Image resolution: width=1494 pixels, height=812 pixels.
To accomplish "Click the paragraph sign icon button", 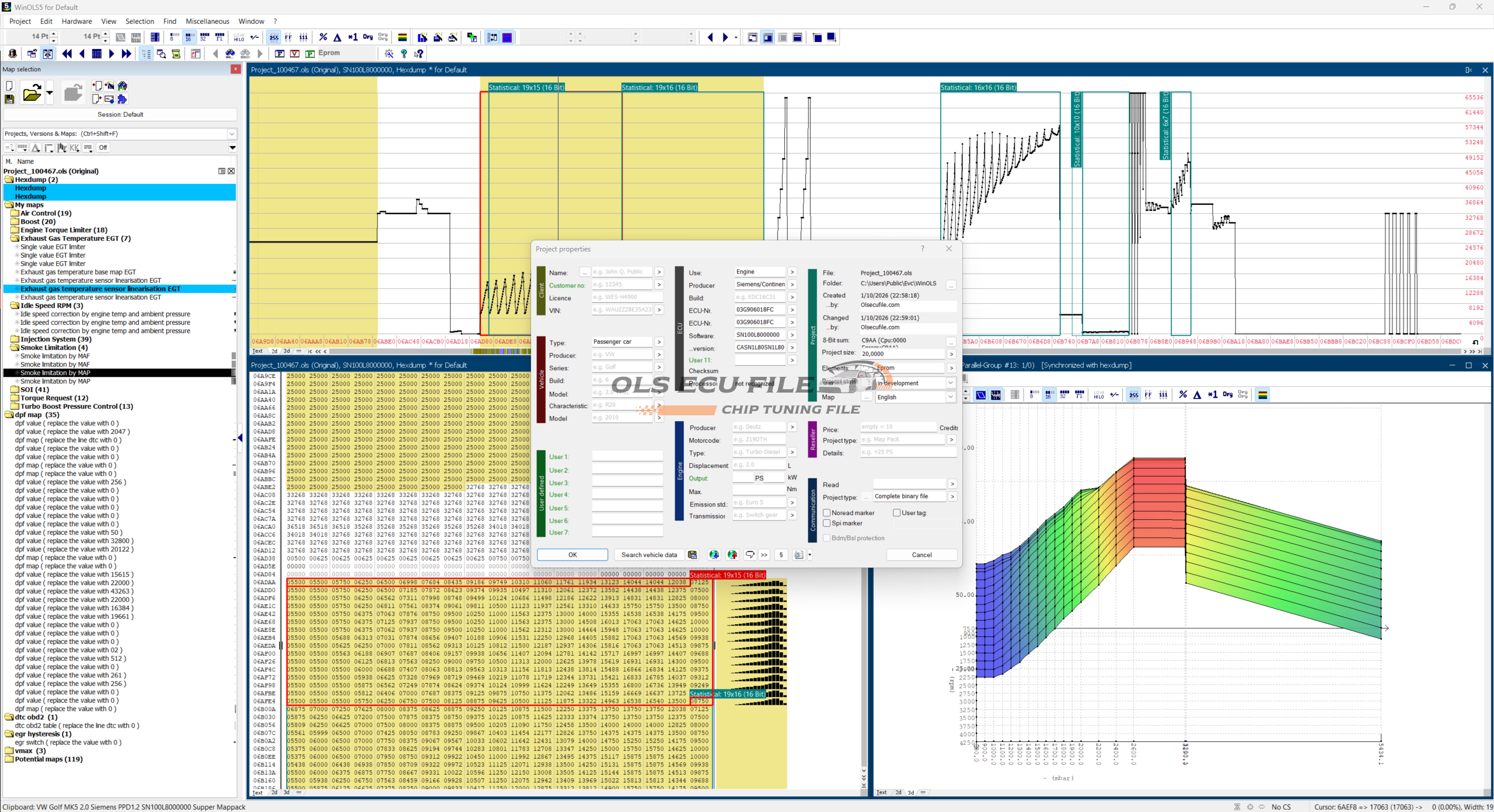I will 781,555.
